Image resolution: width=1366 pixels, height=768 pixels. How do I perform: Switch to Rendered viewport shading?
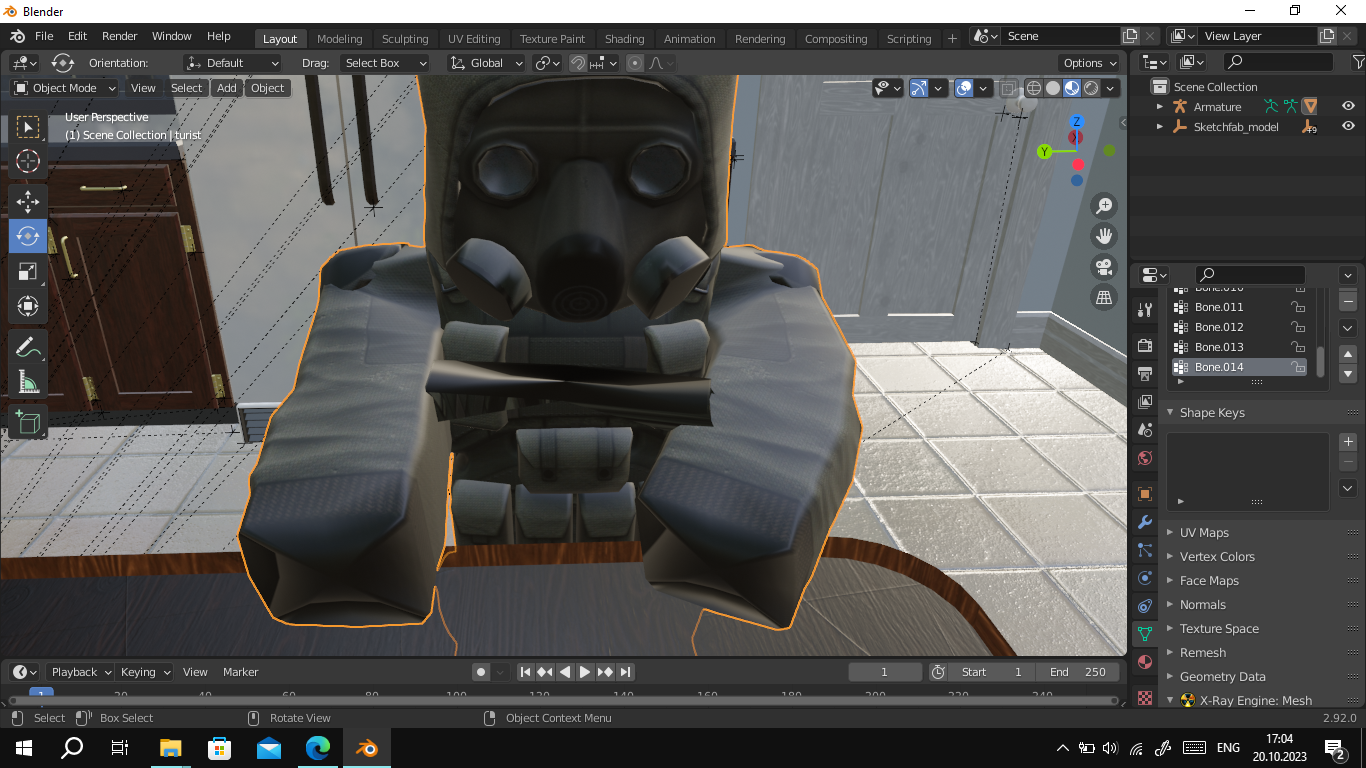tap(1091, 88)
